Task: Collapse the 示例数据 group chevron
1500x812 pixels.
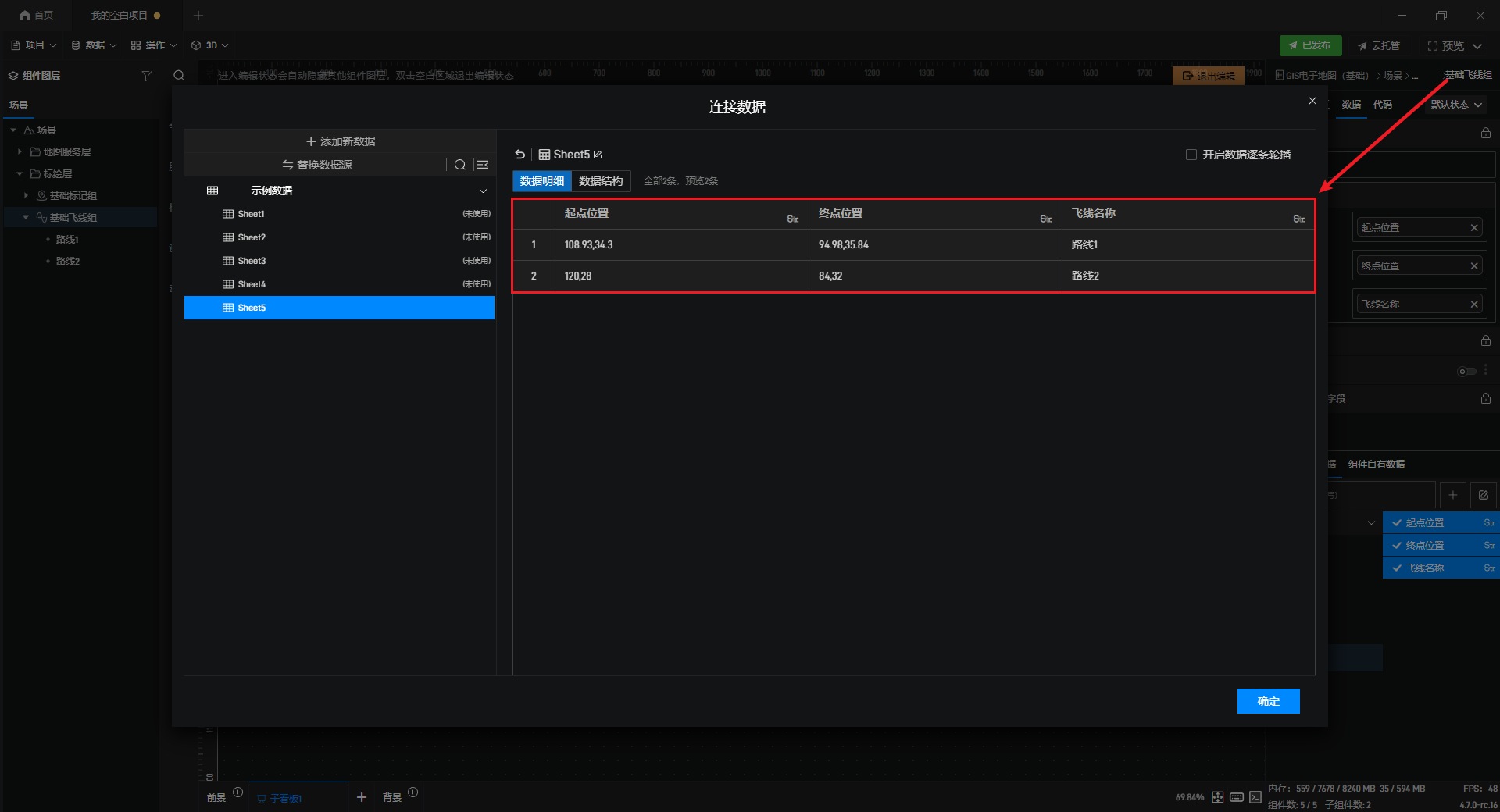Action: [x=483, y=191]
